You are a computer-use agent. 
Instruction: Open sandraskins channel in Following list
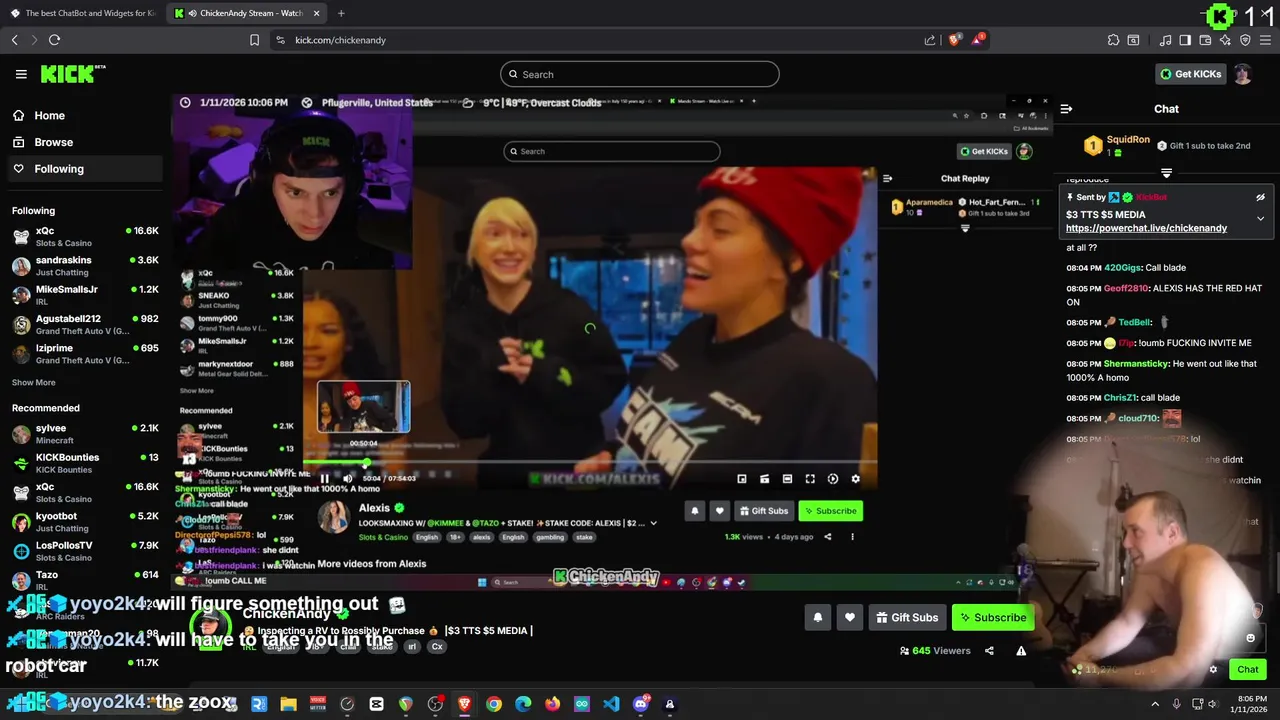click(x=85, y=265)
